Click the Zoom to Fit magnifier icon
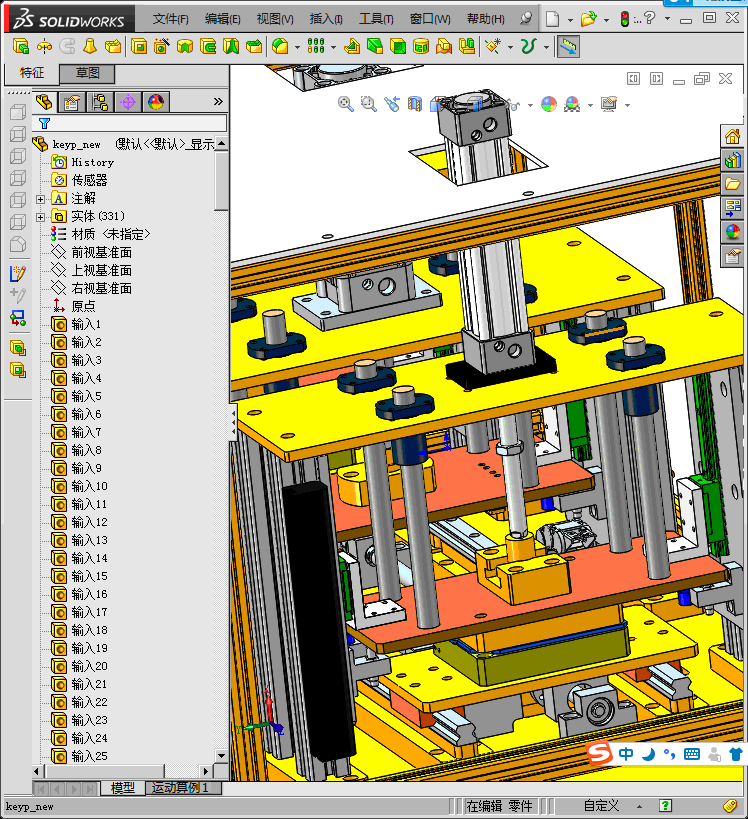748x819 pixels. click(346, 104)
